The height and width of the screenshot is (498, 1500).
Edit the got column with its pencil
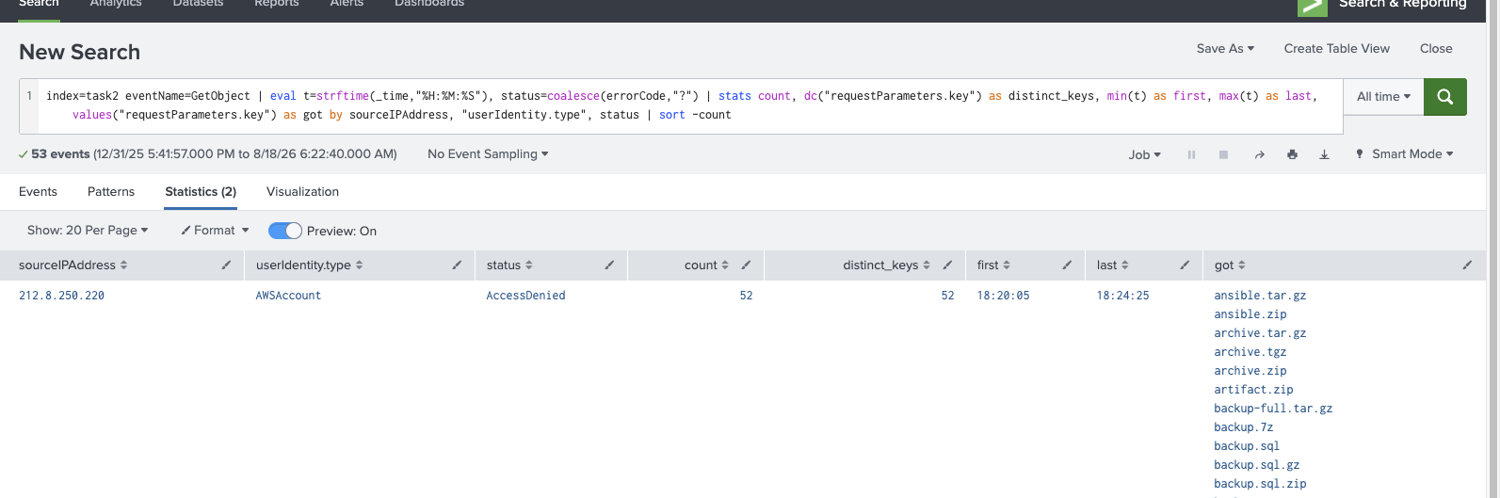pyautogui.click(x=1467, y=265)
